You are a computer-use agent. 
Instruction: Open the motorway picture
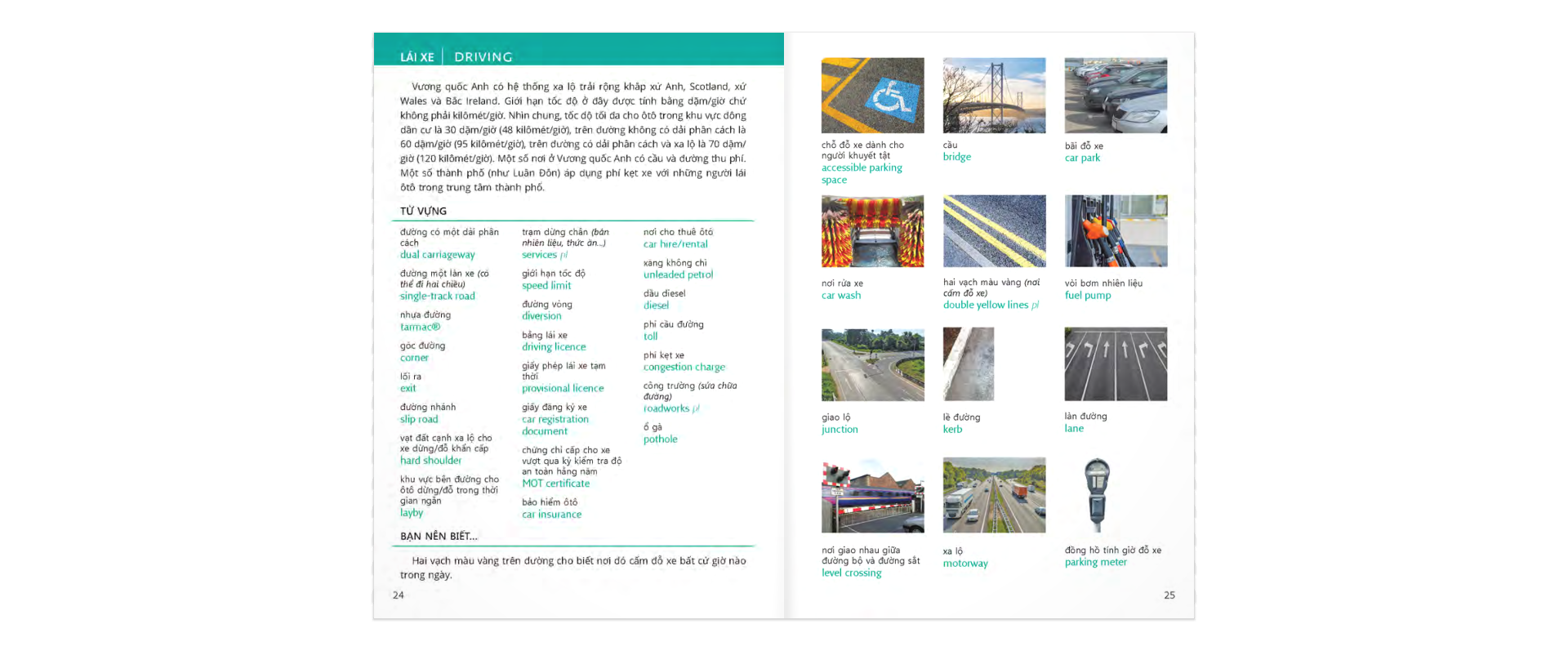994,496
